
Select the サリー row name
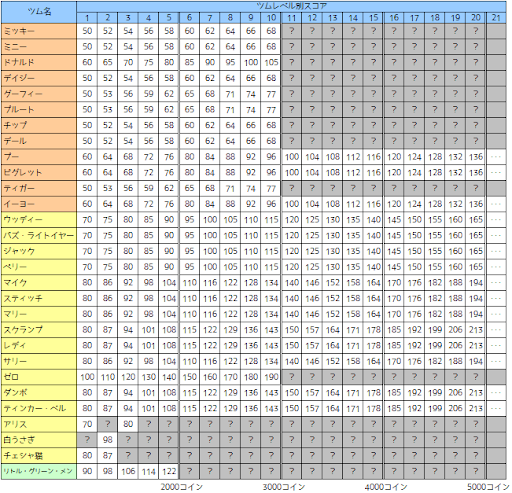39,361
